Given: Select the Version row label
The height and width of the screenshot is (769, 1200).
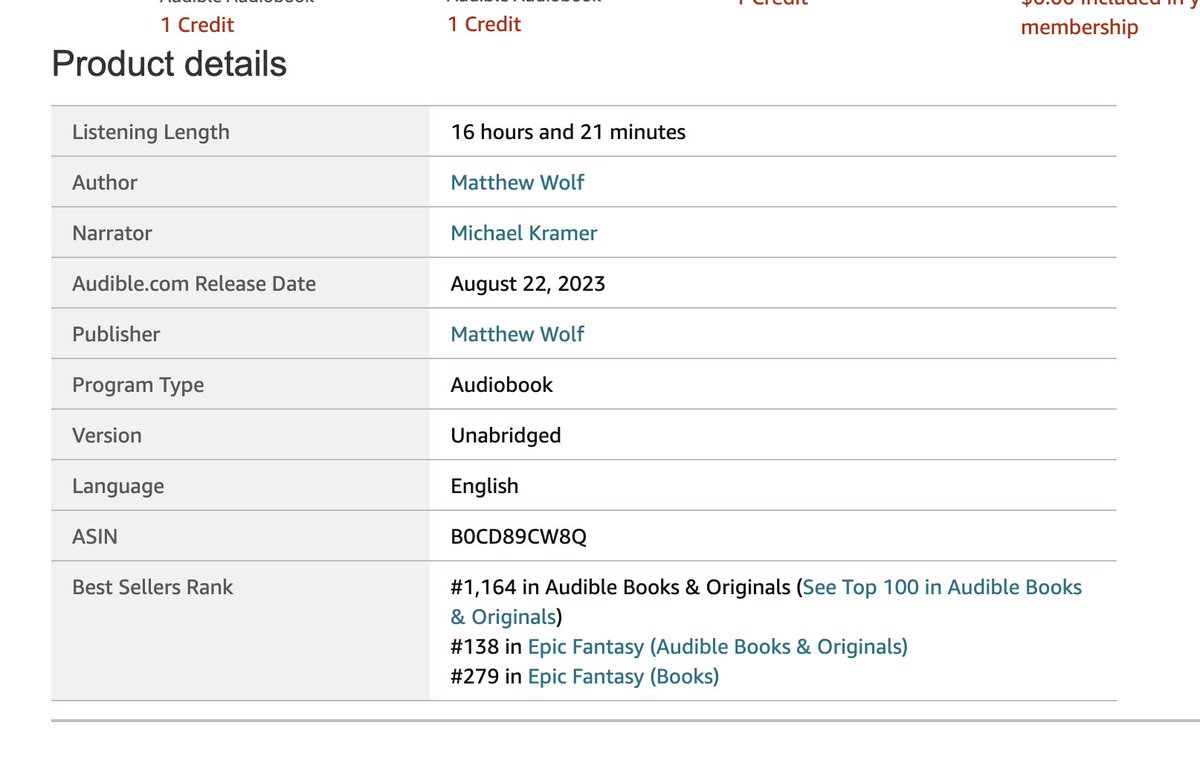Looking at the screenshot, I should tap(107, 435).
